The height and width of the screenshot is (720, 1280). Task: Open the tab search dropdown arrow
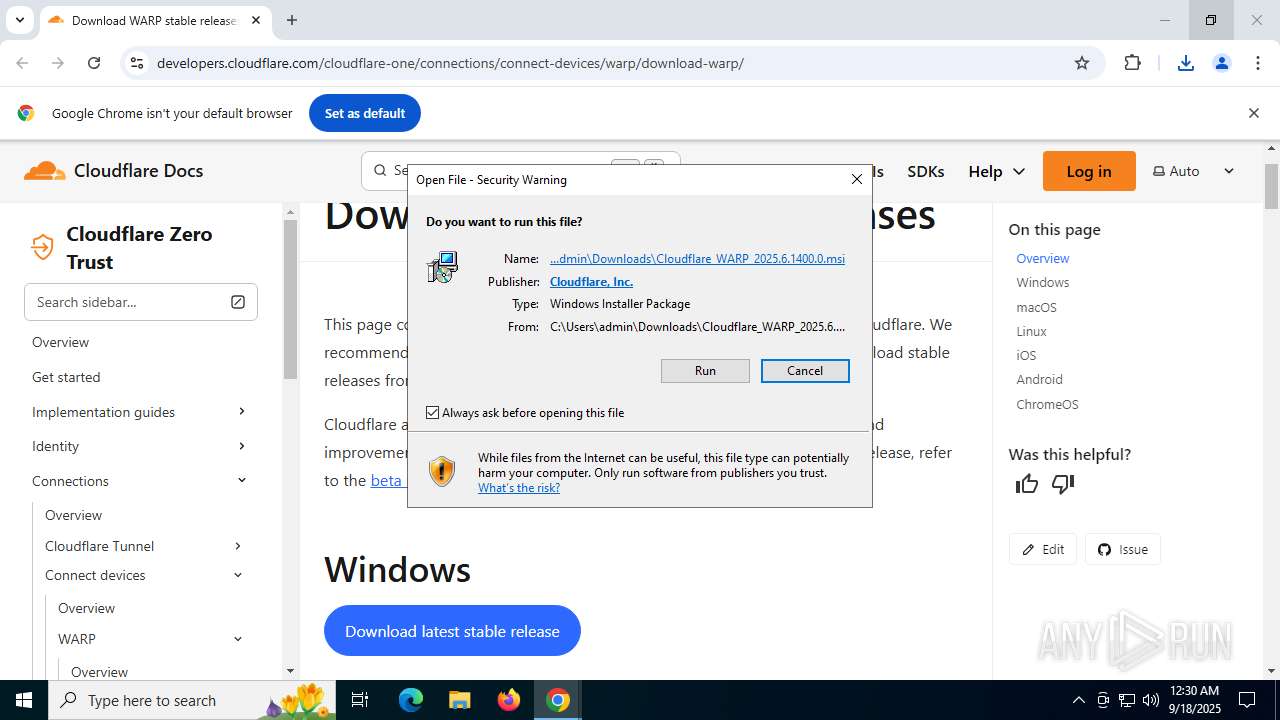coord(19,20)
